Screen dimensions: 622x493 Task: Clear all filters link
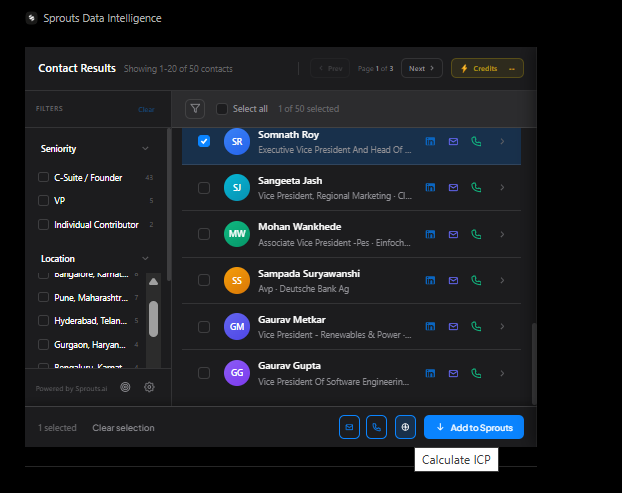click(146, 109)
